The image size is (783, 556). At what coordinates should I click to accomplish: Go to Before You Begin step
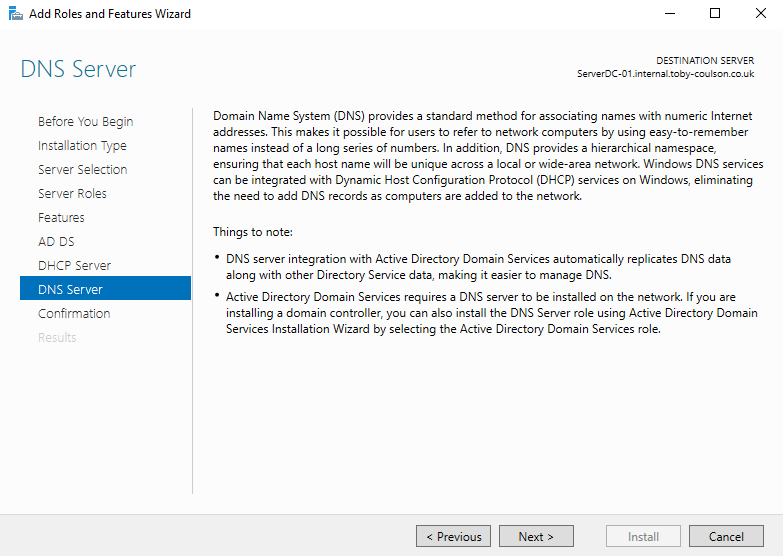pyautogui.click(x=85, y=122)
